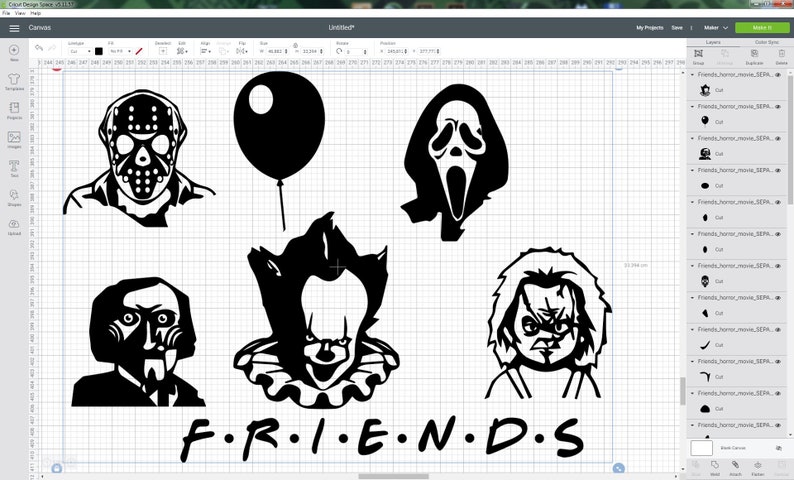Collapse the puppet face layer group
The image size is (794, 480).
click(693, 139)
